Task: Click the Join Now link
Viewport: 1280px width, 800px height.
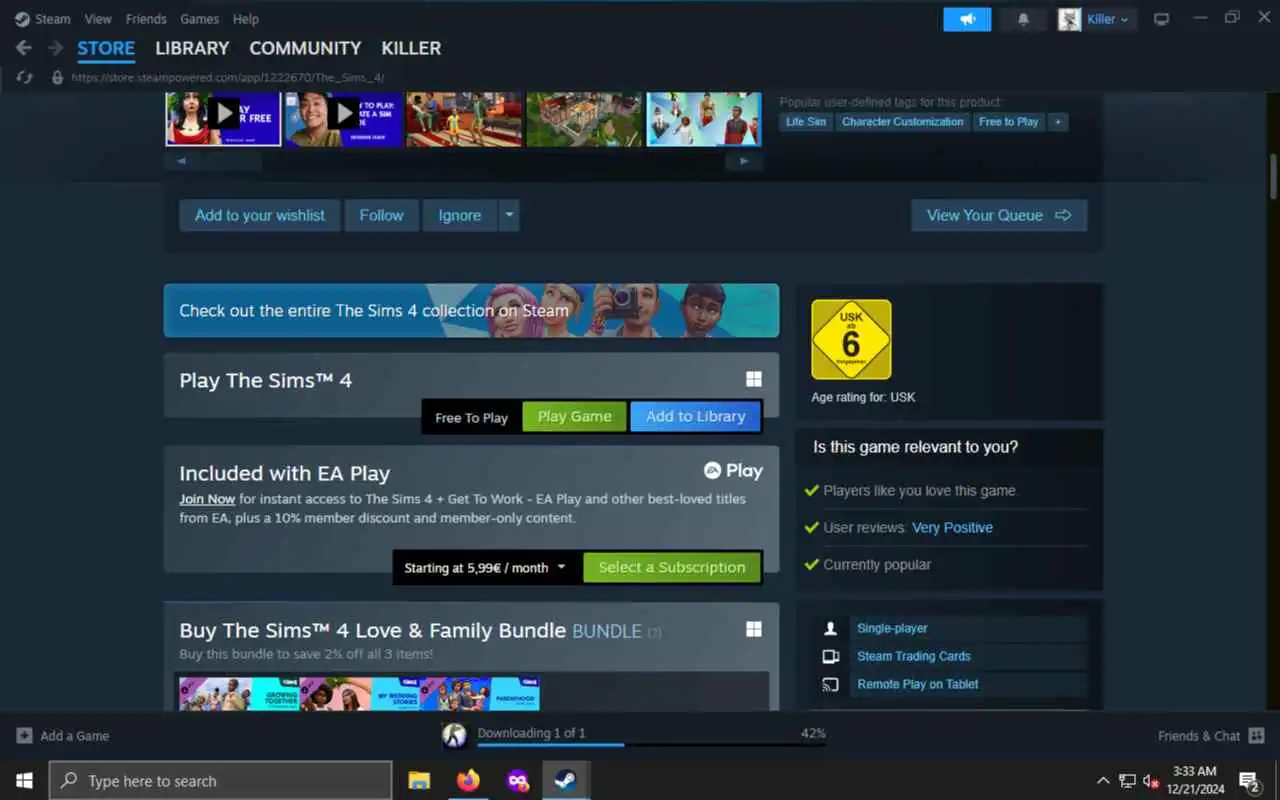Action: point(207,499)
